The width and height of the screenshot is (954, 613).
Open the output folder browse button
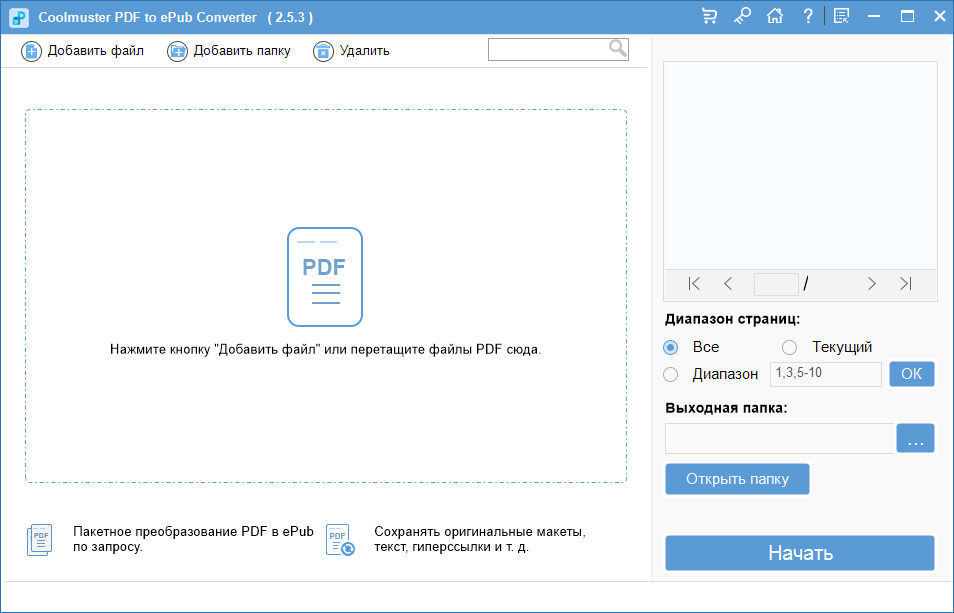coord(915,438)
